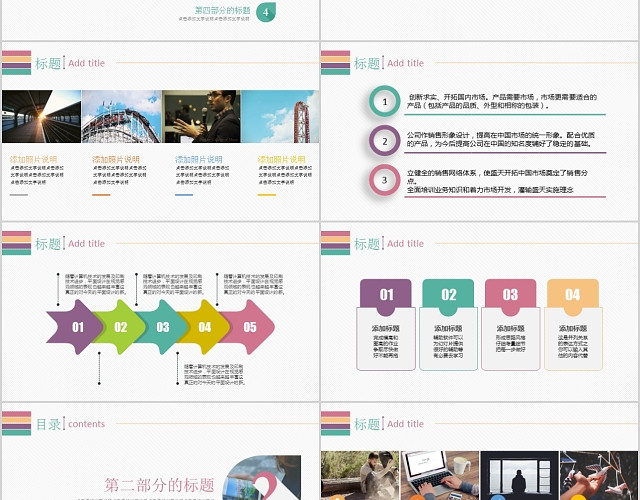The image size is (640, 500).
Task: Open the silhouette at window photo
Action: (x=519, y=476)
